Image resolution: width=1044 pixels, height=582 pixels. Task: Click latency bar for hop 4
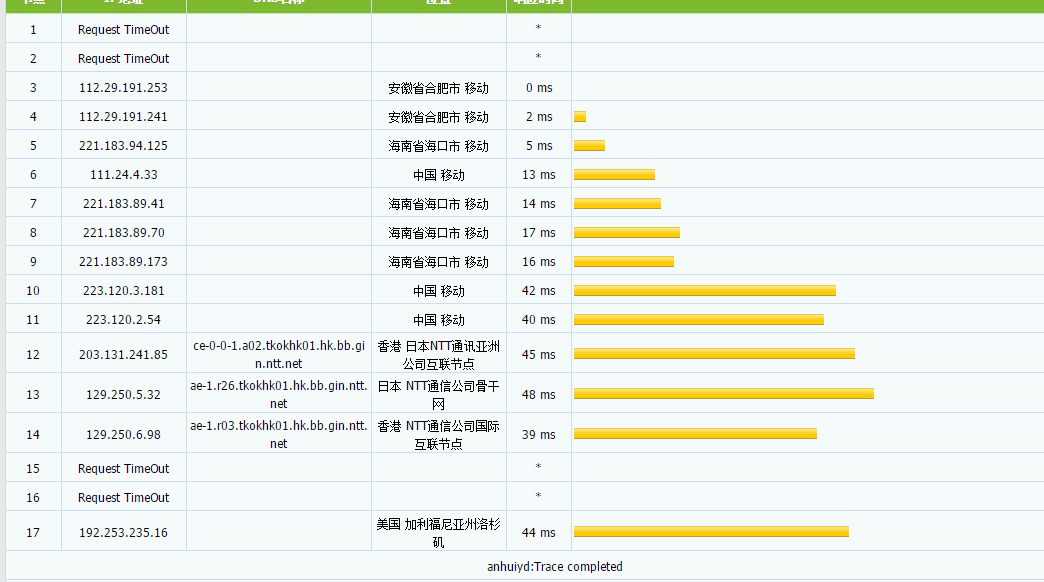pyautogui.click(x=580, y=117)
